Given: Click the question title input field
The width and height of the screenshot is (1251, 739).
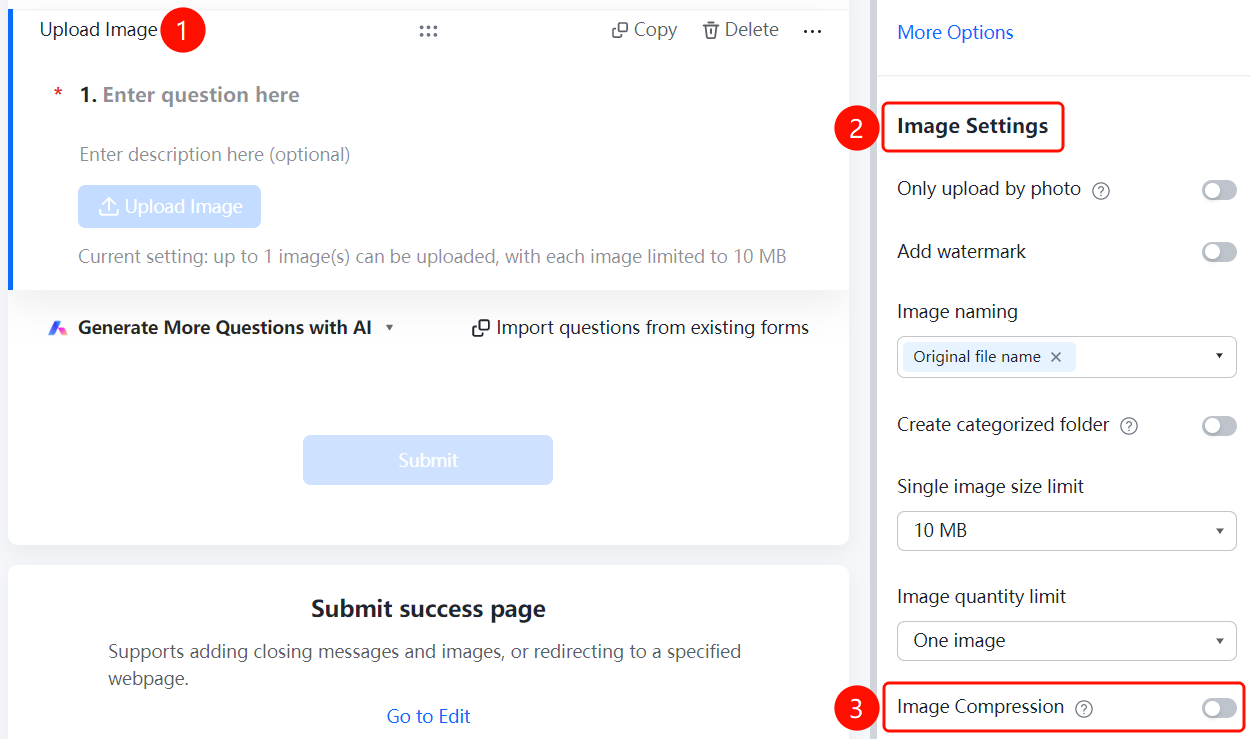Looking at the screenshot, I should [x=201, y=95].
